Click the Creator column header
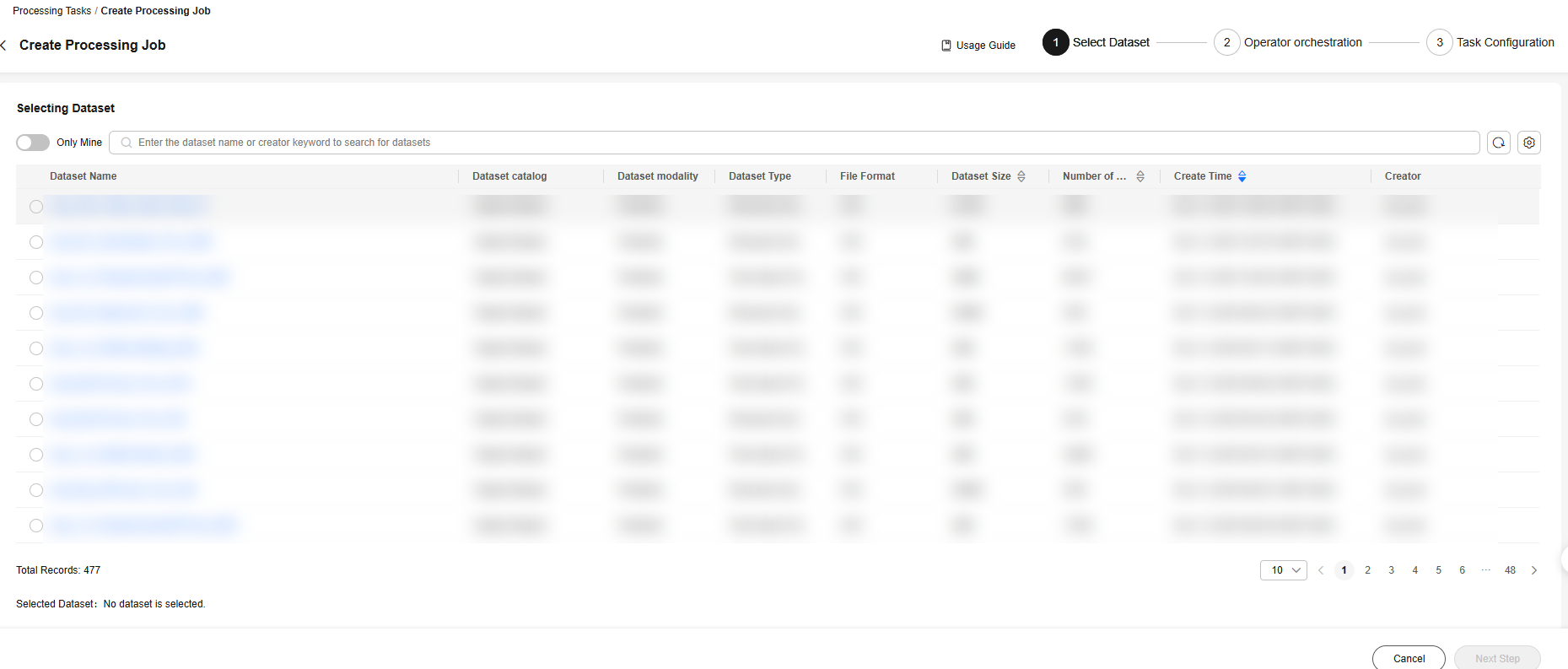Image resolution: width=1568 pixels, height=669 pixels. (x=1403, y=176)
